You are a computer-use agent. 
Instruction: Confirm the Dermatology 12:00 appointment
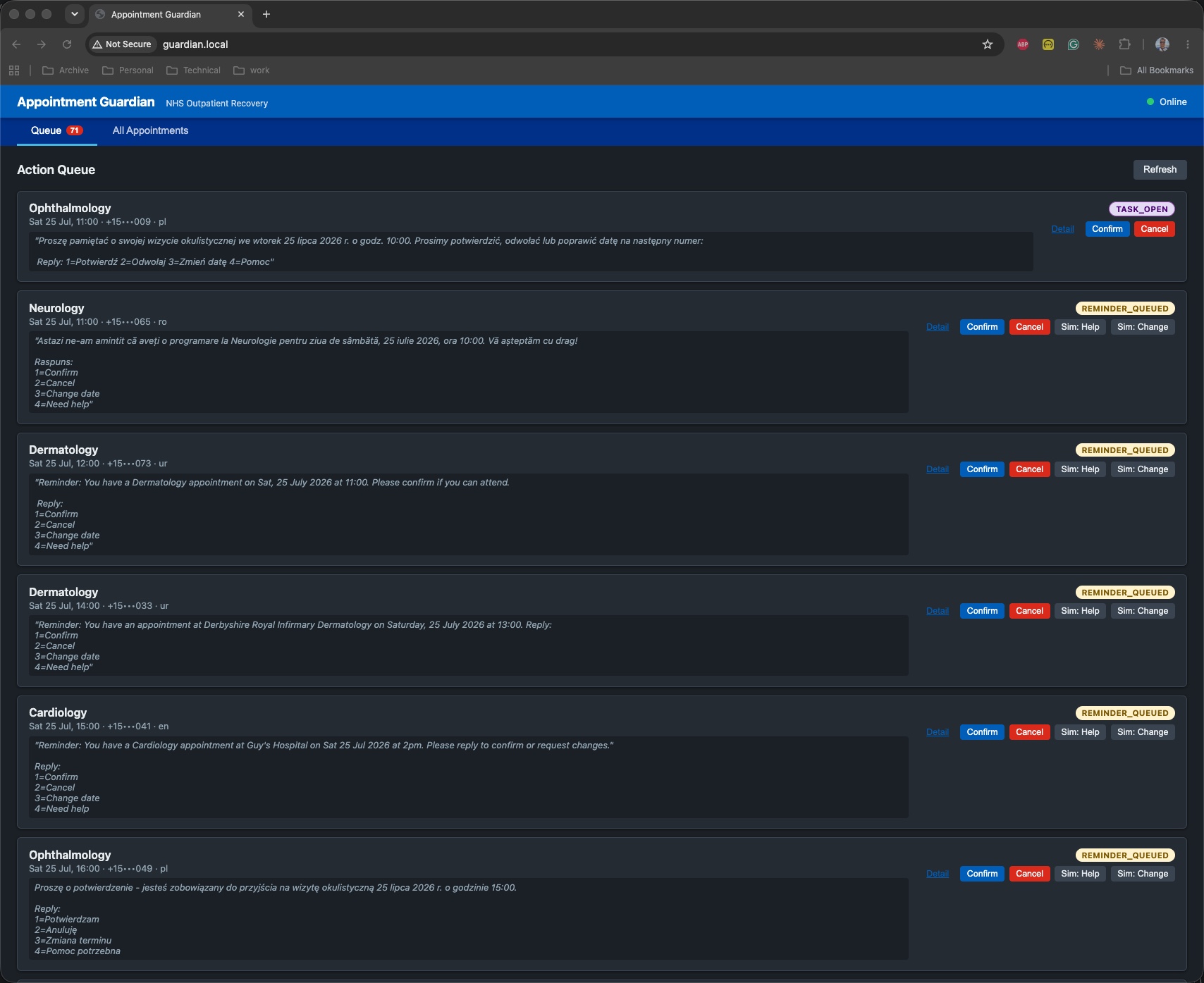[x=982, y=469]
